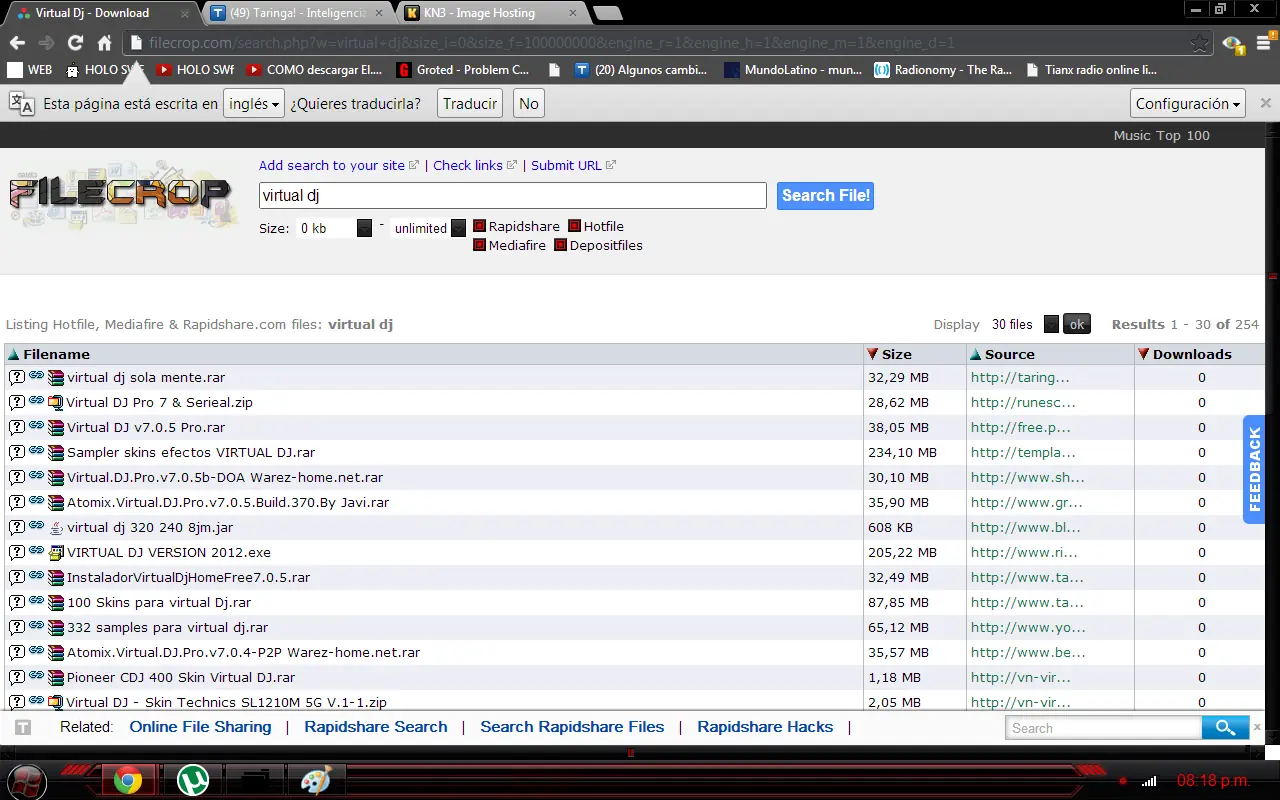
Task: Open Paint from the taskbar
Action: click(316, 780)
